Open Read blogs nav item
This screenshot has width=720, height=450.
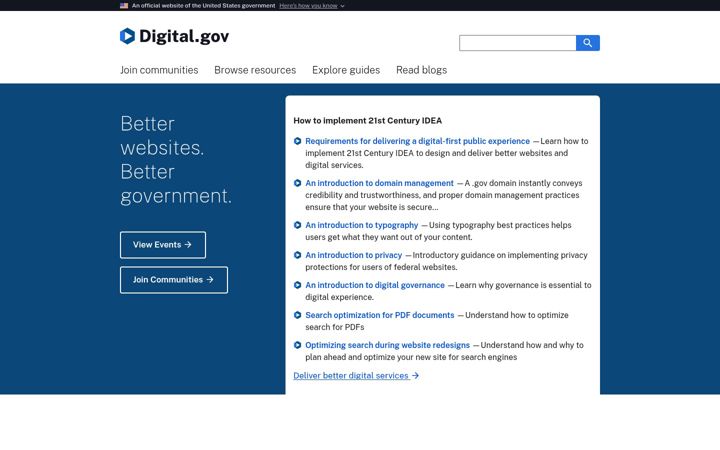pos(422,70)
